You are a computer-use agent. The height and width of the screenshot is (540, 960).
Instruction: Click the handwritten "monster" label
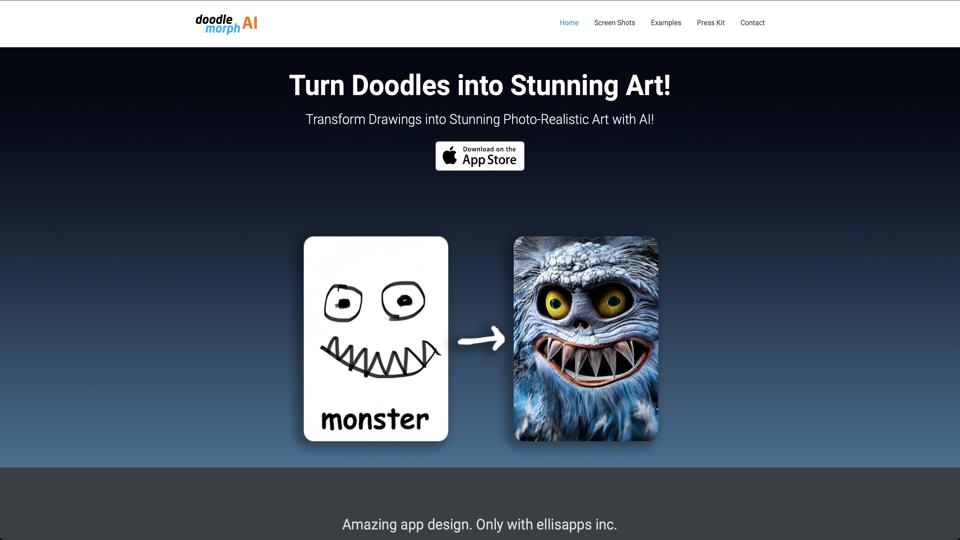[x=375, y=419]
